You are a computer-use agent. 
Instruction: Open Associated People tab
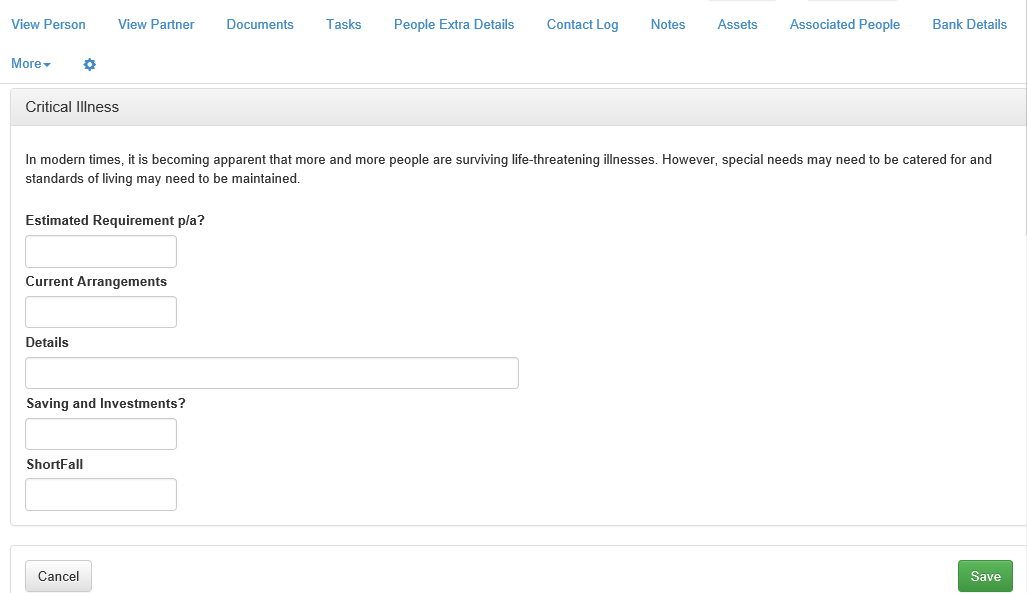click(845, 24)
